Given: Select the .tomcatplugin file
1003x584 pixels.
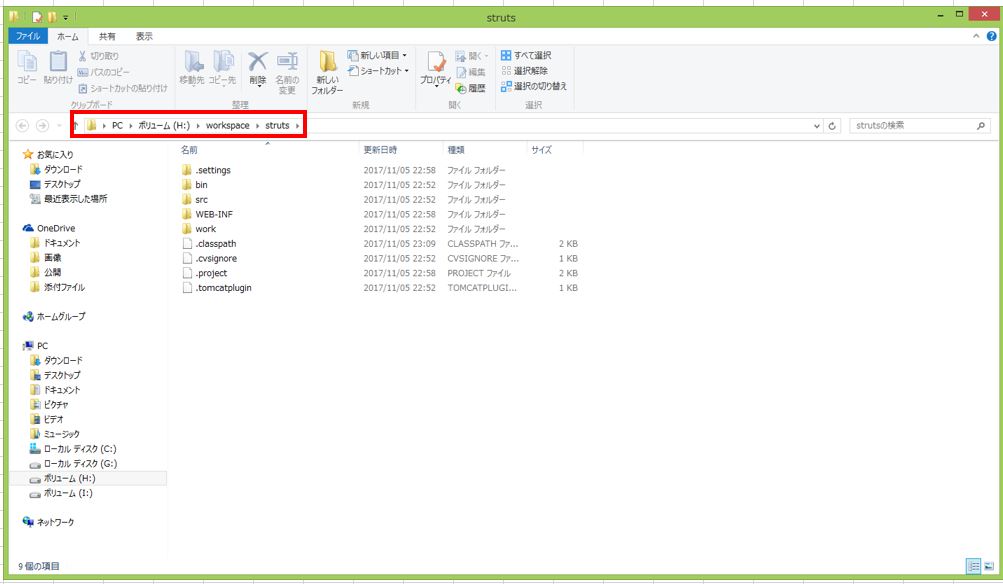Looking at the screenshot, I should pyautogui.click(x=223, y=288).
